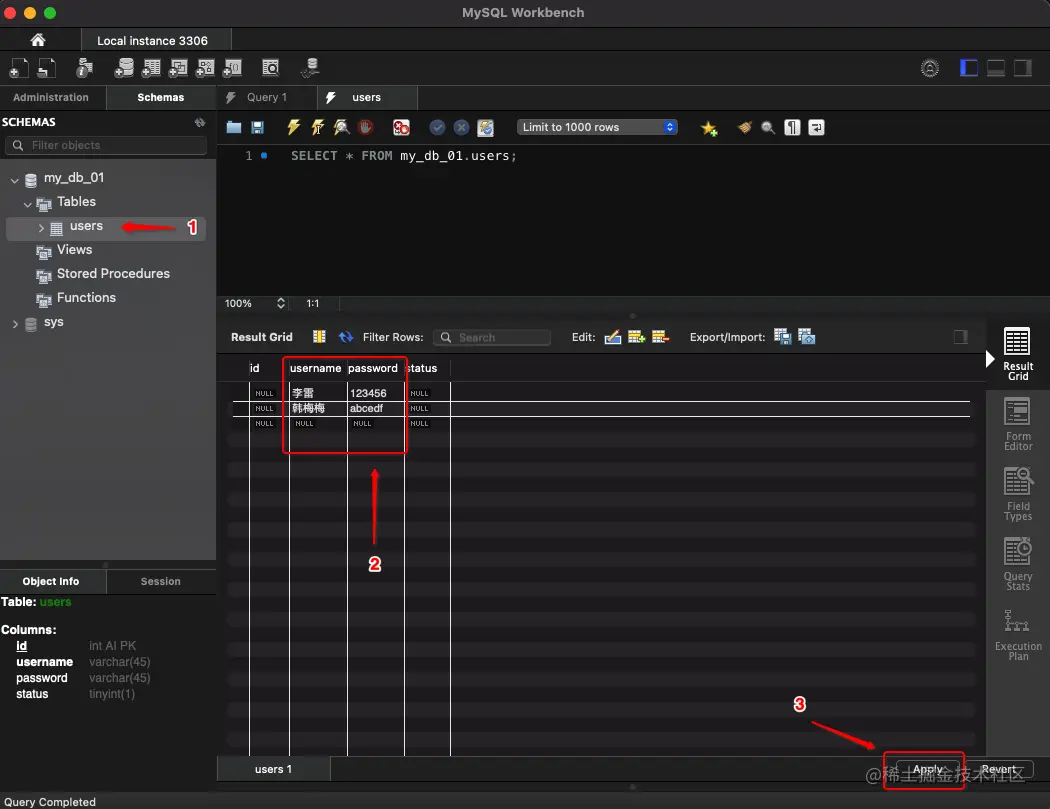
Task: Search table data icon
Action: (271, 68)
